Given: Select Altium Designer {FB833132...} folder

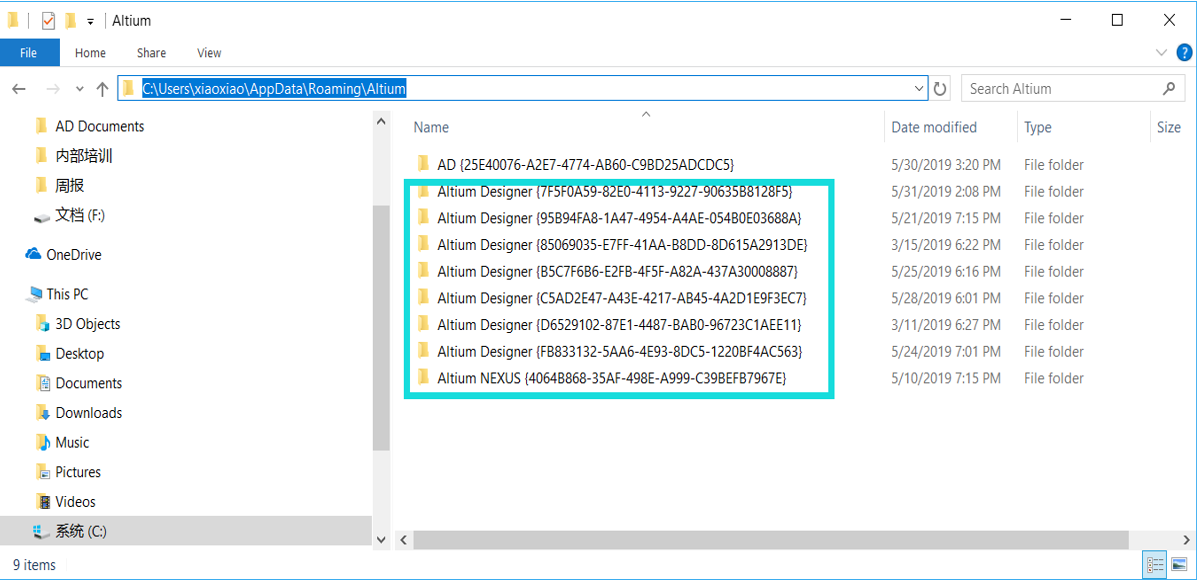Looking at the screenshot, I should [620, 352].
